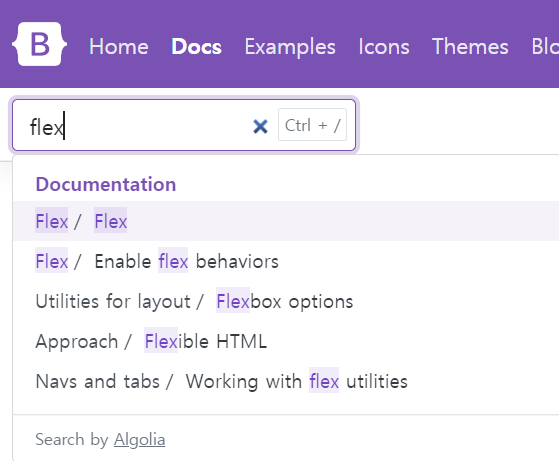This screenshot has width=559, height=461.
Task: Open the Themes nav link
Action: click(470, 47)
